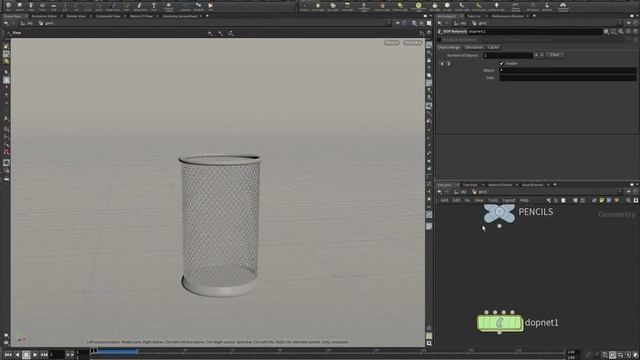Open network editor Tools menu
Viewport: 640px width, 360px height.
[x=493, y=200]
